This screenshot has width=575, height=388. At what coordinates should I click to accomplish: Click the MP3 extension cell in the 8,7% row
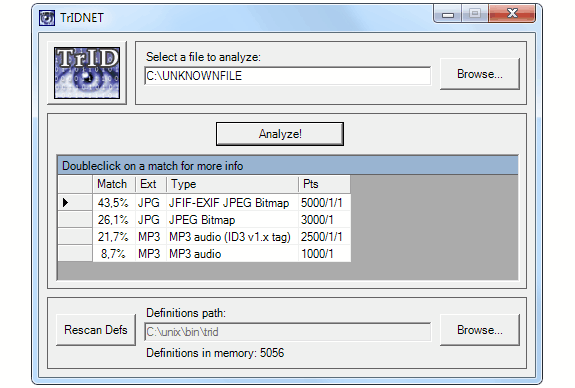151,253
